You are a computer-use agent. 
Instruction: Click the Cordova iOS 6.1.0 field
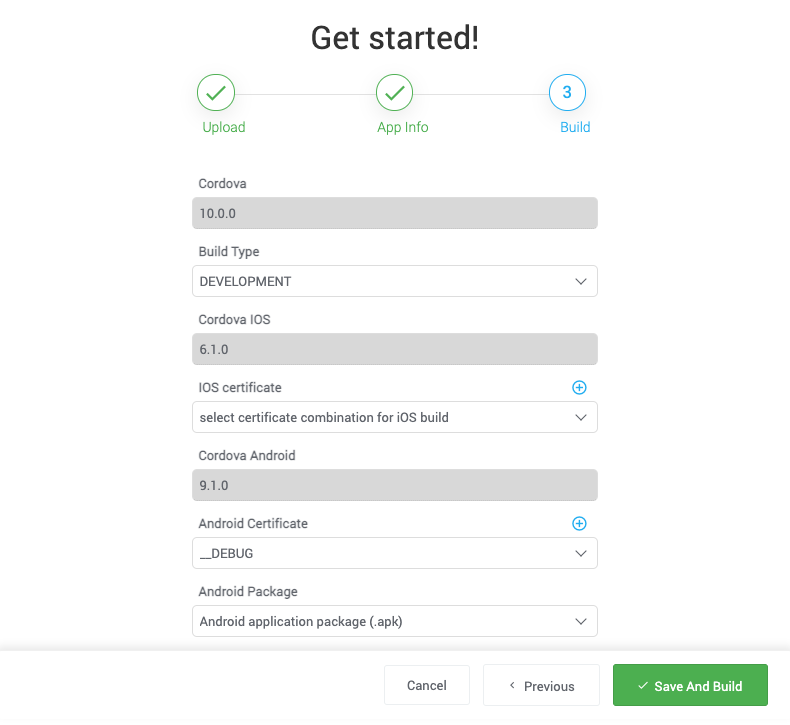pyautogui.click(x=394, y=349)
